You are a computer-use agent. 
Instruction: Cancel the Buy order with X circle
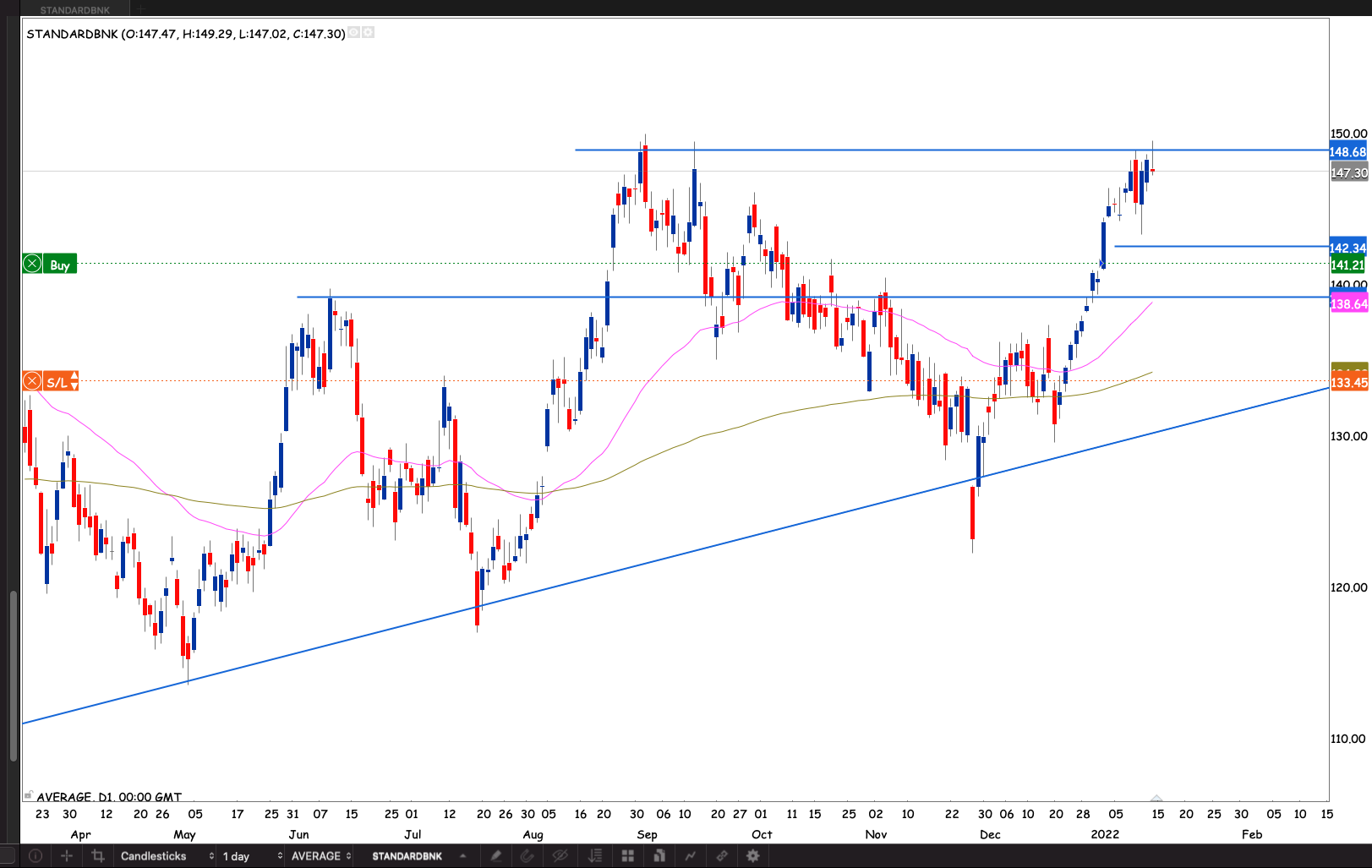coord(32,265)
